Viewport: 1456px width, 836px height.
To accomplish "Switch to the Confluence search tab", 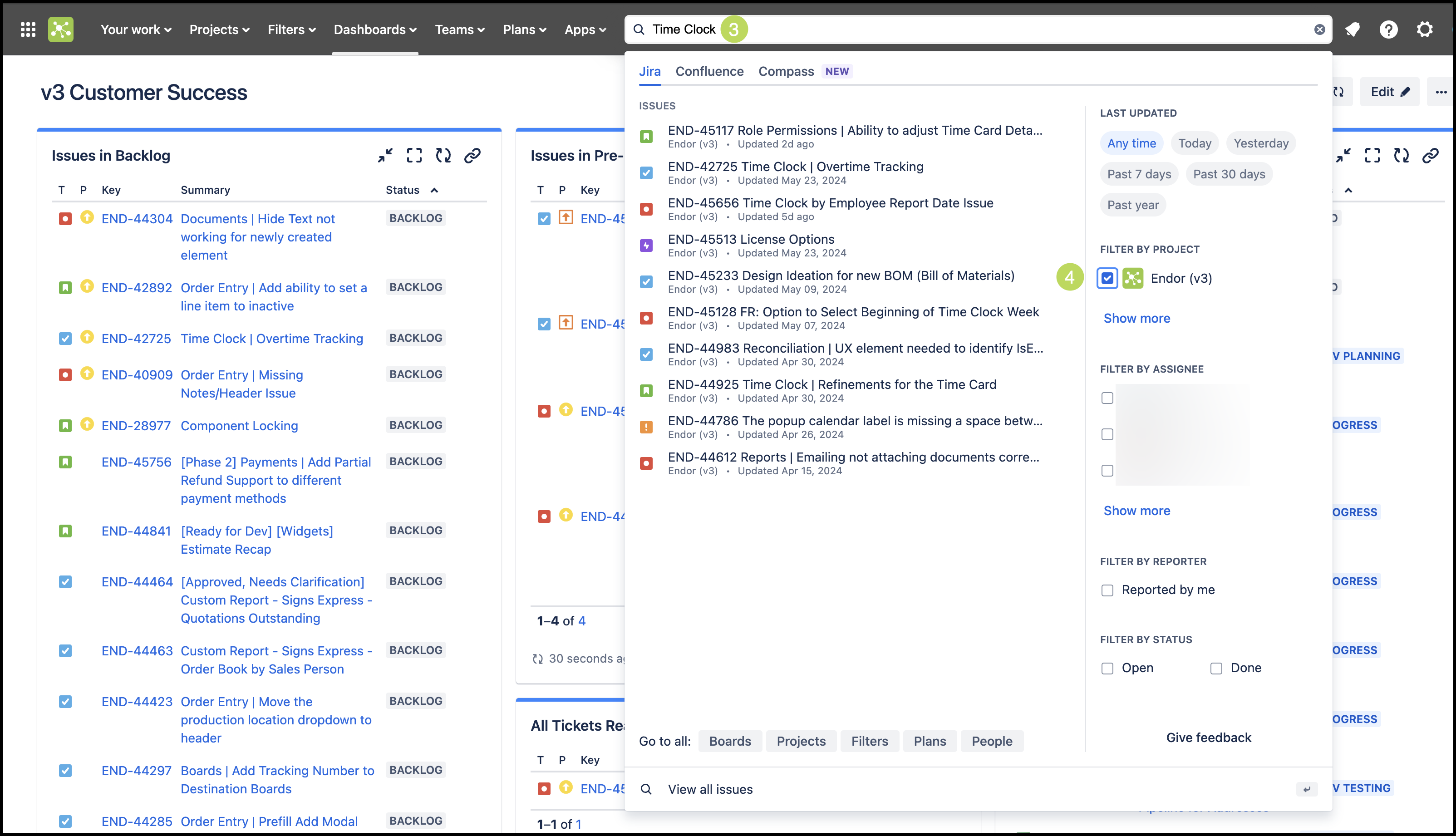I will point(709,71).
